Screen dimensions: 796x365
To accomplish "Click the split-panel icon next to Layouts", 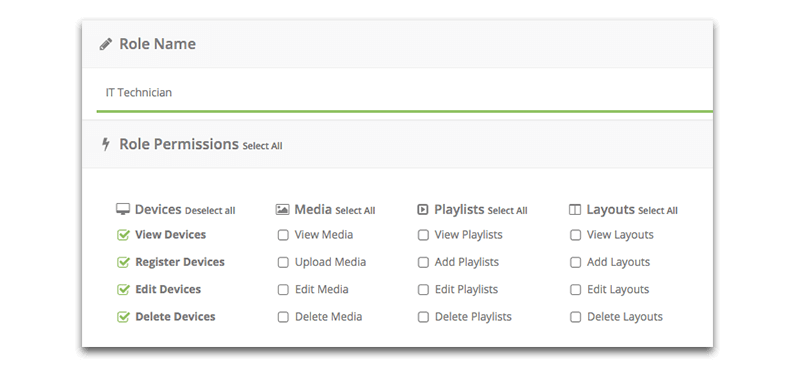I will (x=575, y=210).
